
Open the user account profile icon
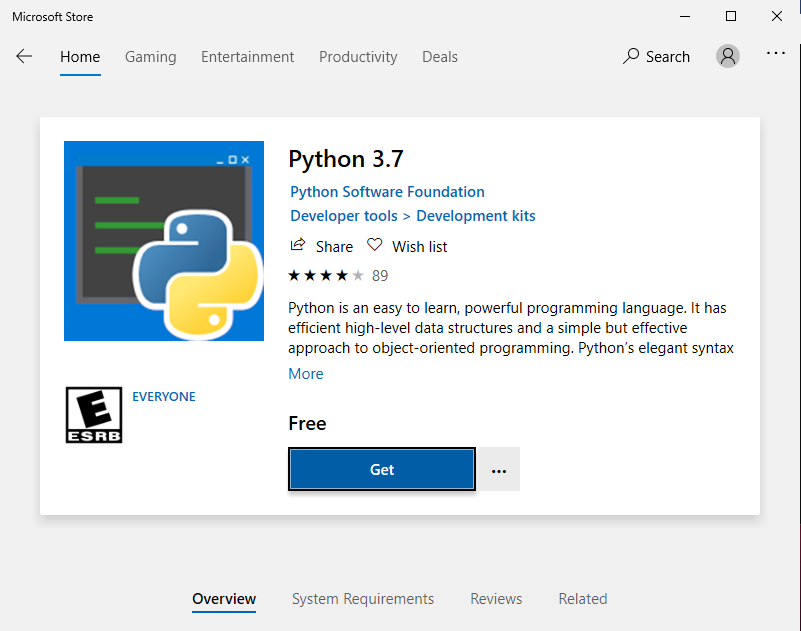tap(727, 56)
